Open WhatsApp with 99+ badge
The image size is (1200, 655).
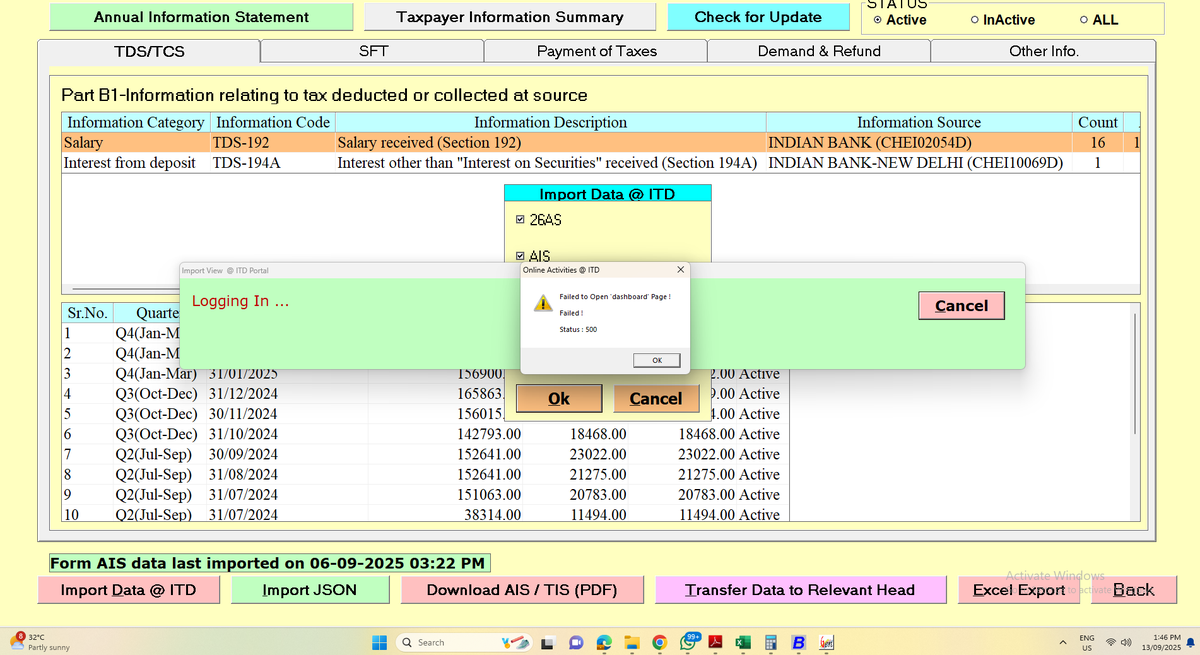(690, 641)
